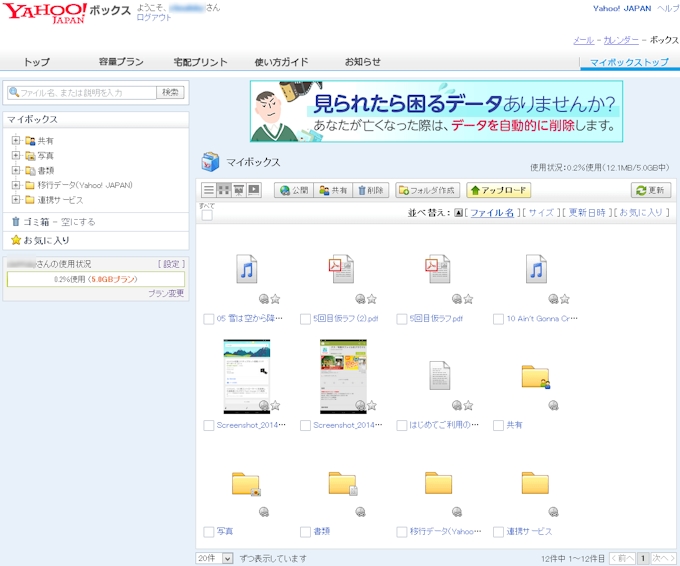Refresh the file list with 更新

coord(651,190)
